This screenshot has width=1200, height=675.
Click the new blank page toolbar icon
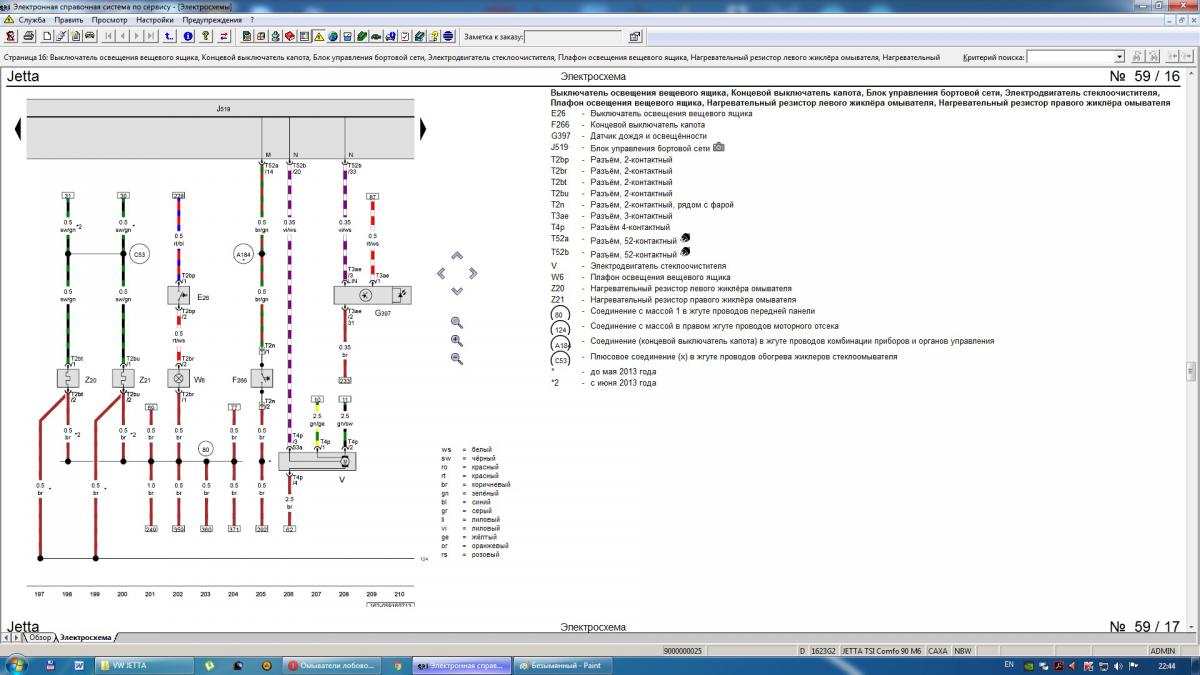48,37
